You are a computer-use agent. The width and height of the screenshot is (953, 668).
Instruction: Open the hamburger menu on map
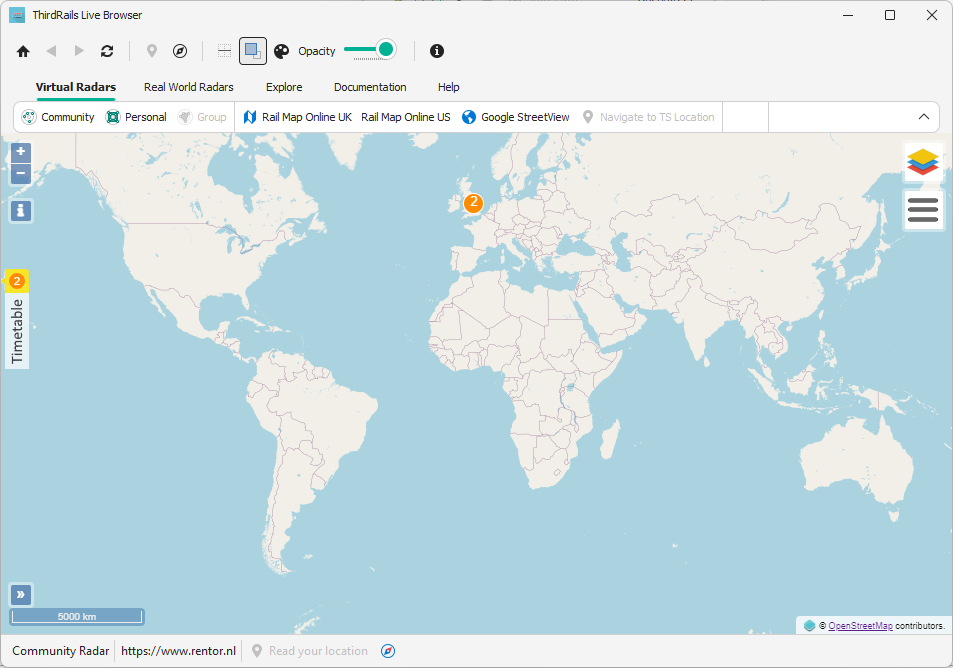click(x=923, y=210)
